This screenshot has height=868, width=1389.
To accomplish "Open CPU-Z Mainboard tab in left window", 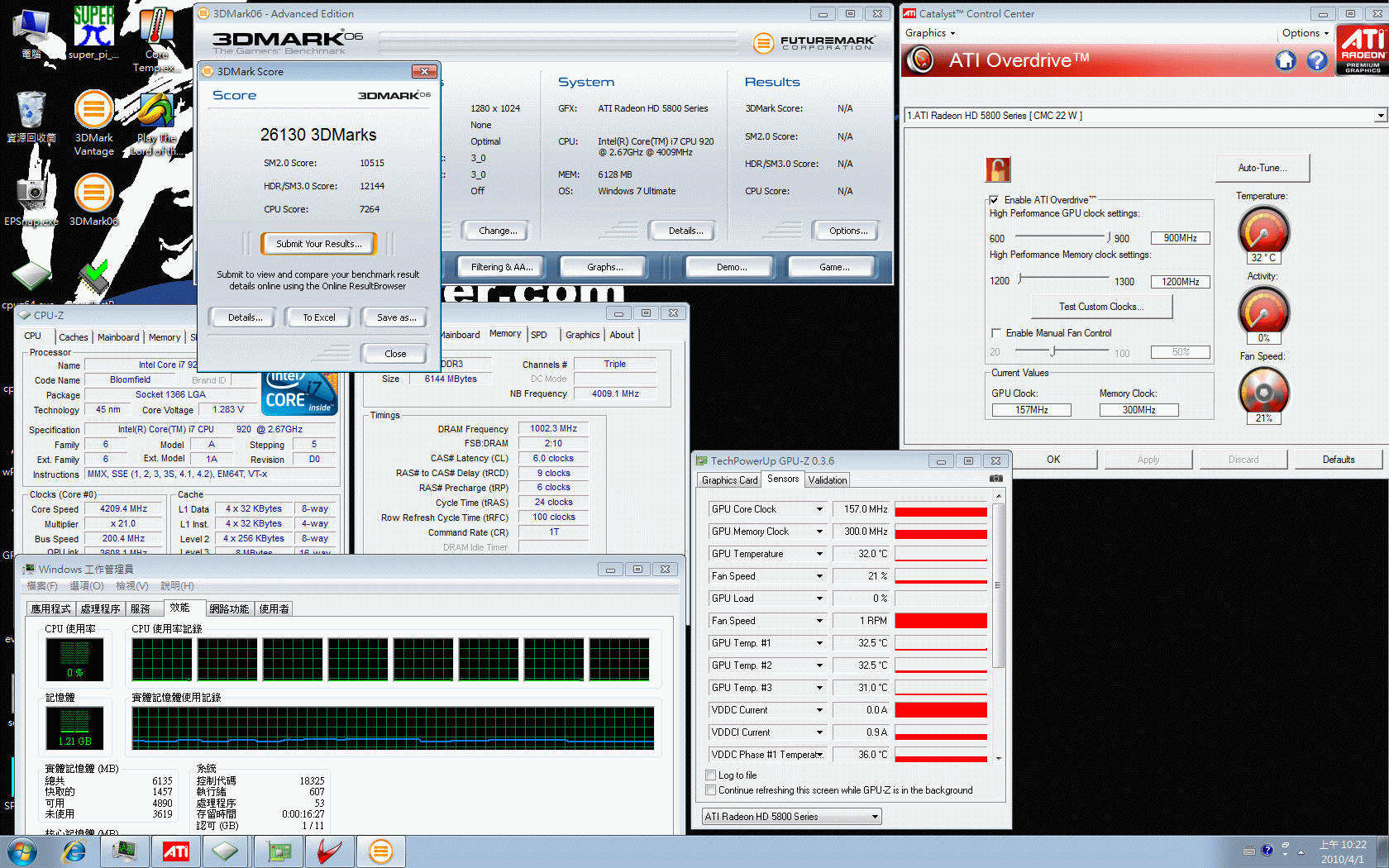I will pos(118,337).
